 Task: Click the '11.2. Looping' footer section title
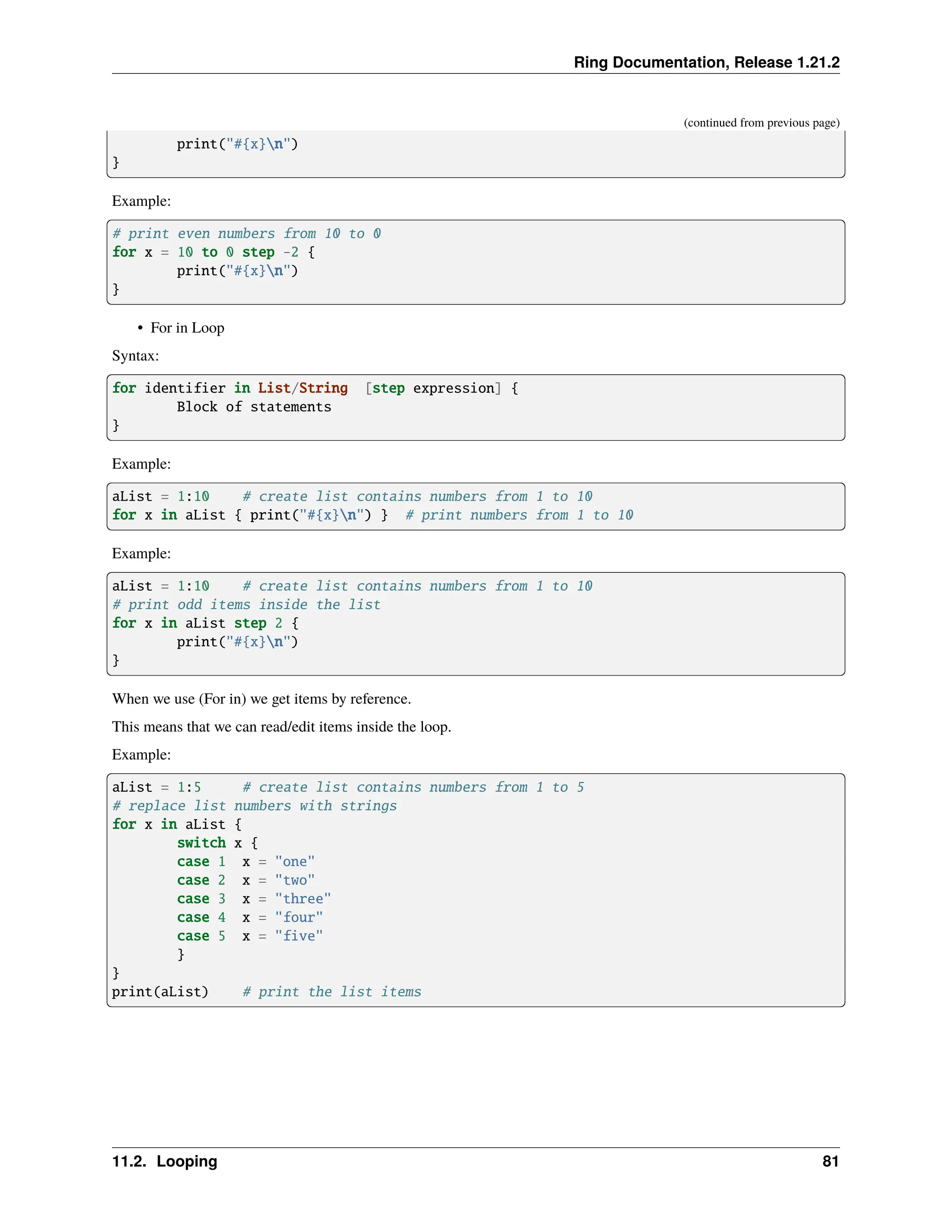[x=165, y=1161]
